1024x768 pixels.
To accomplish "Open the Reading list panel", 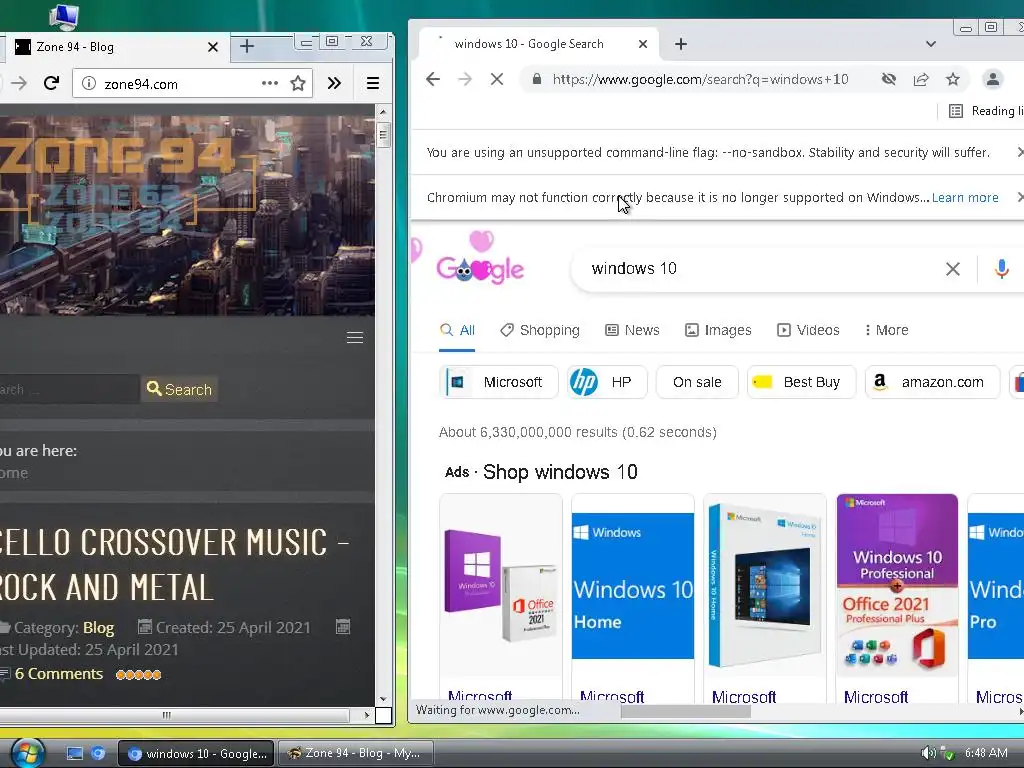I will coord(986,111).
